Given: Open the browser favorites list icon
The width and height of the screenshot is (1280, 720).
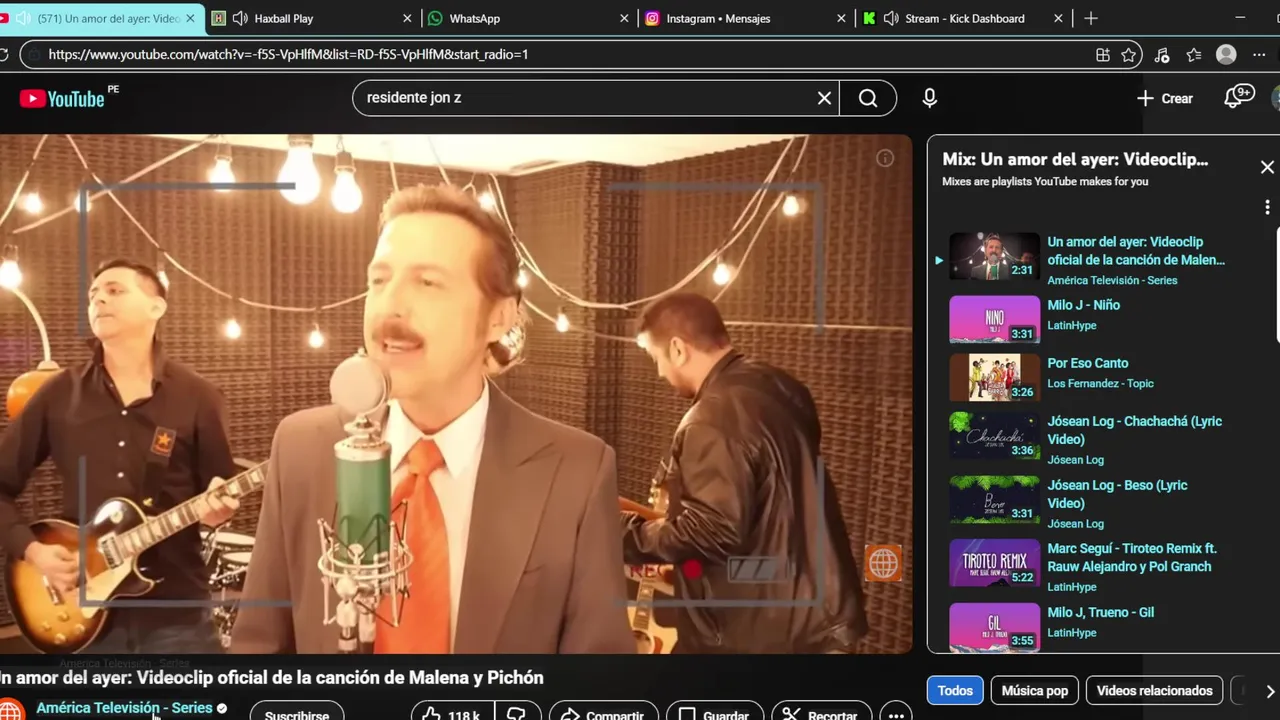Looking at the screenshot, I should 1194,55.
